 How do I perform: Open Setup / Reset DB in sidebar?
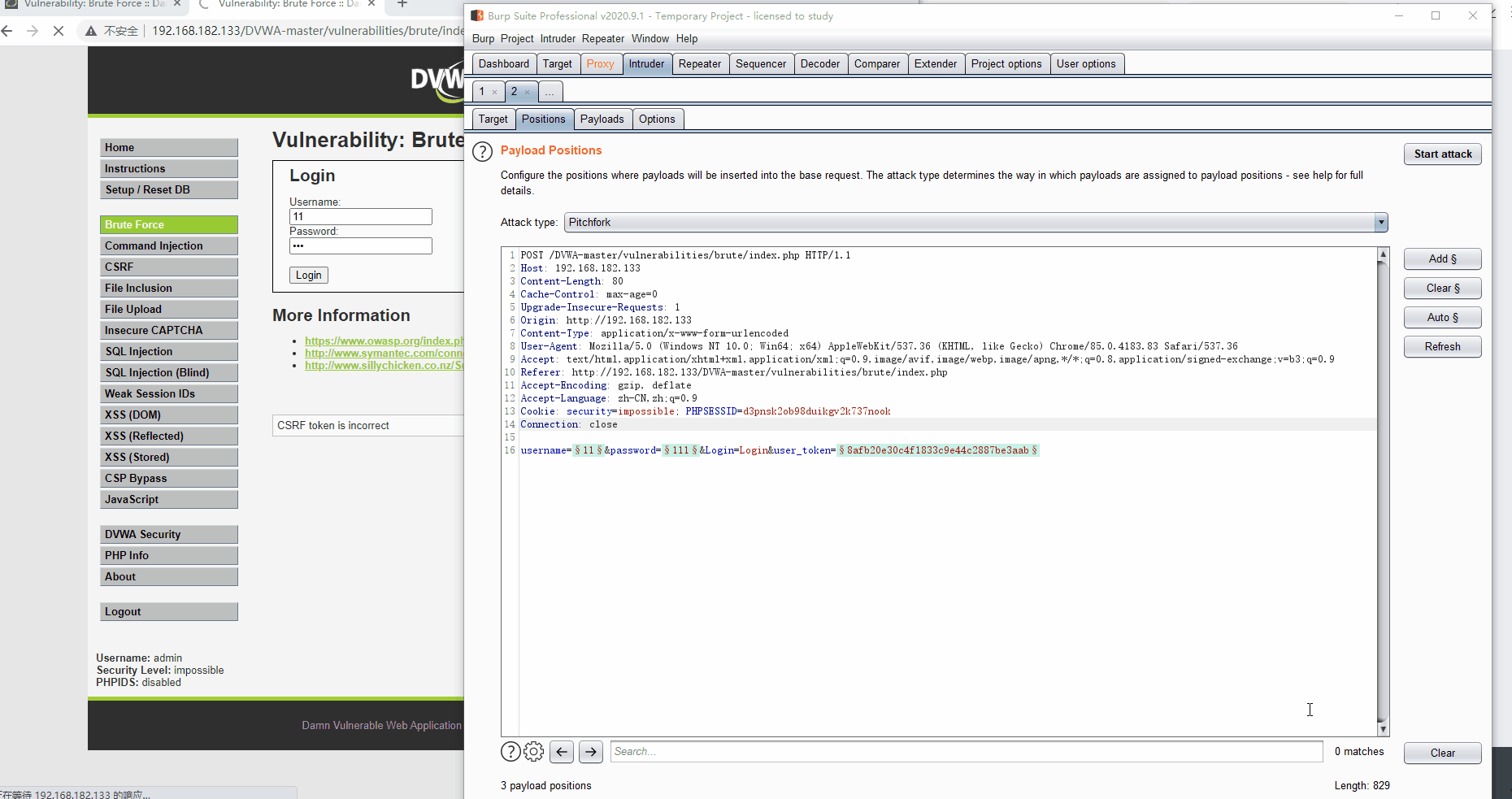click(x=169, y=190)
